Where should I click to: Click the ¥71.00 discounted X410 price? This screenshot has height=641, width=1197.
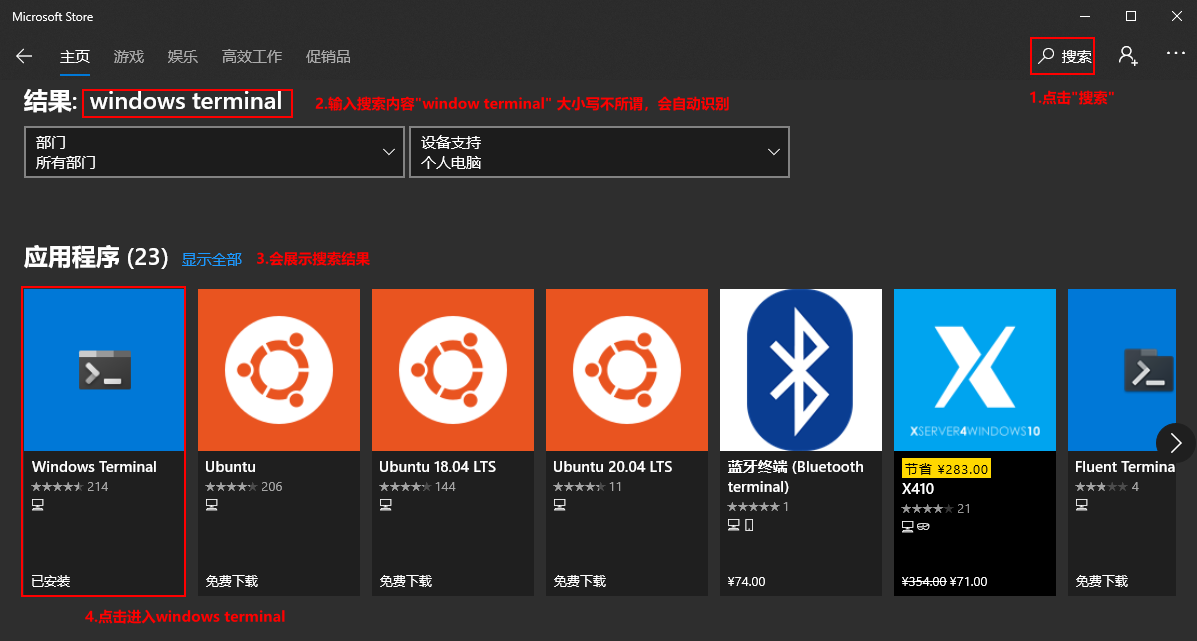click(969, 581)
